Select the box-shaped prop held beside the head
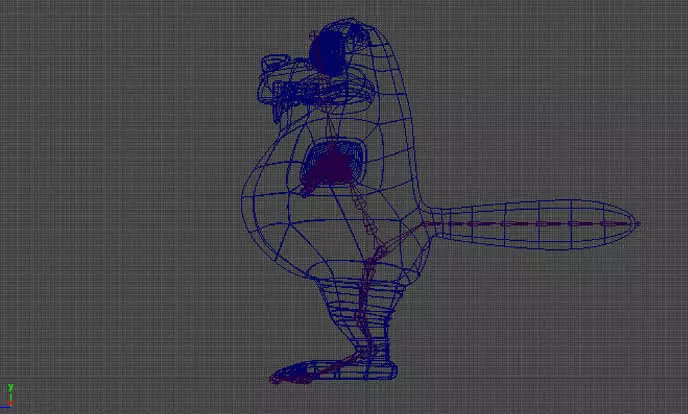This screenshot has width=688, height=414. point(275,63)
